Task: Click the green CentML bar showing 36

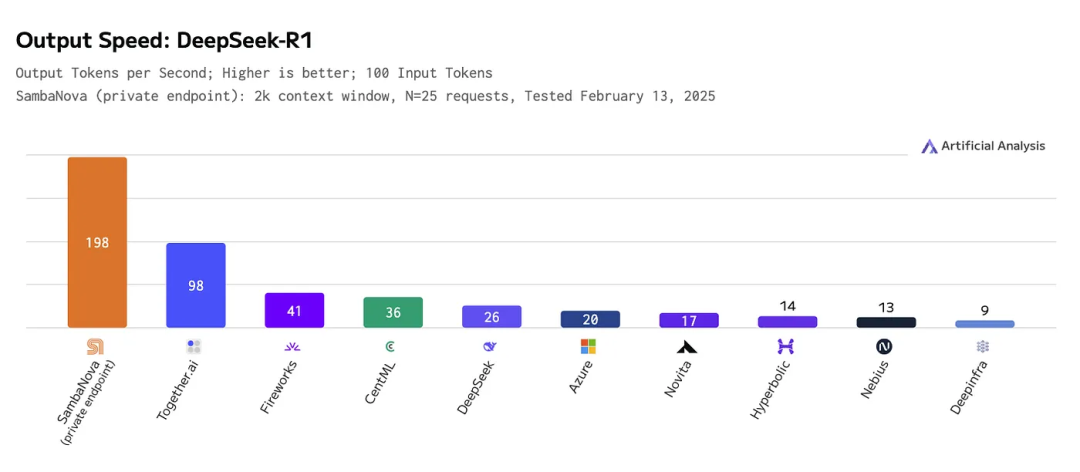Action: coord(393,312)
